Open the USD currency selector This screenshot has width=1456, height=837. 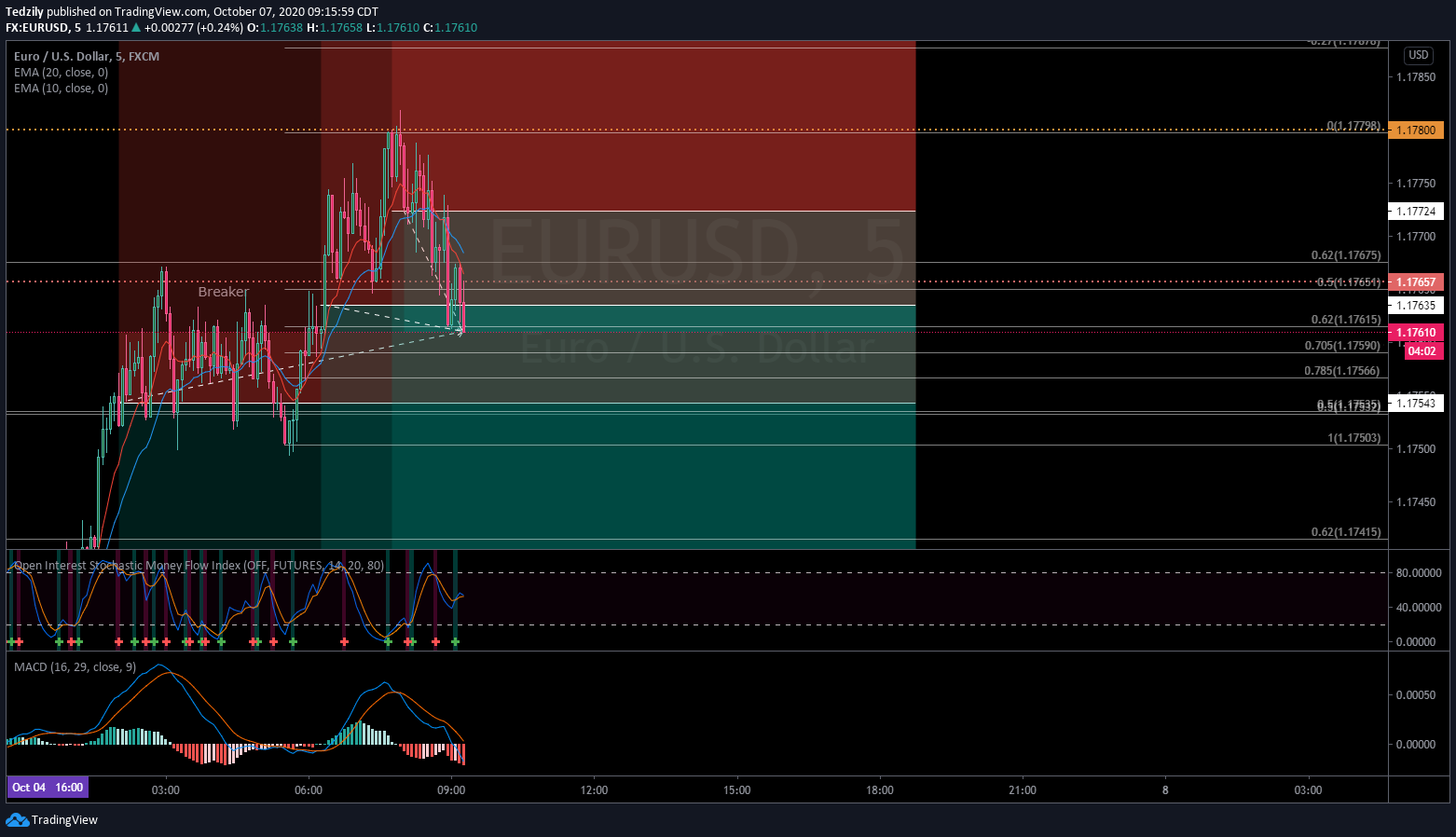1418,55
